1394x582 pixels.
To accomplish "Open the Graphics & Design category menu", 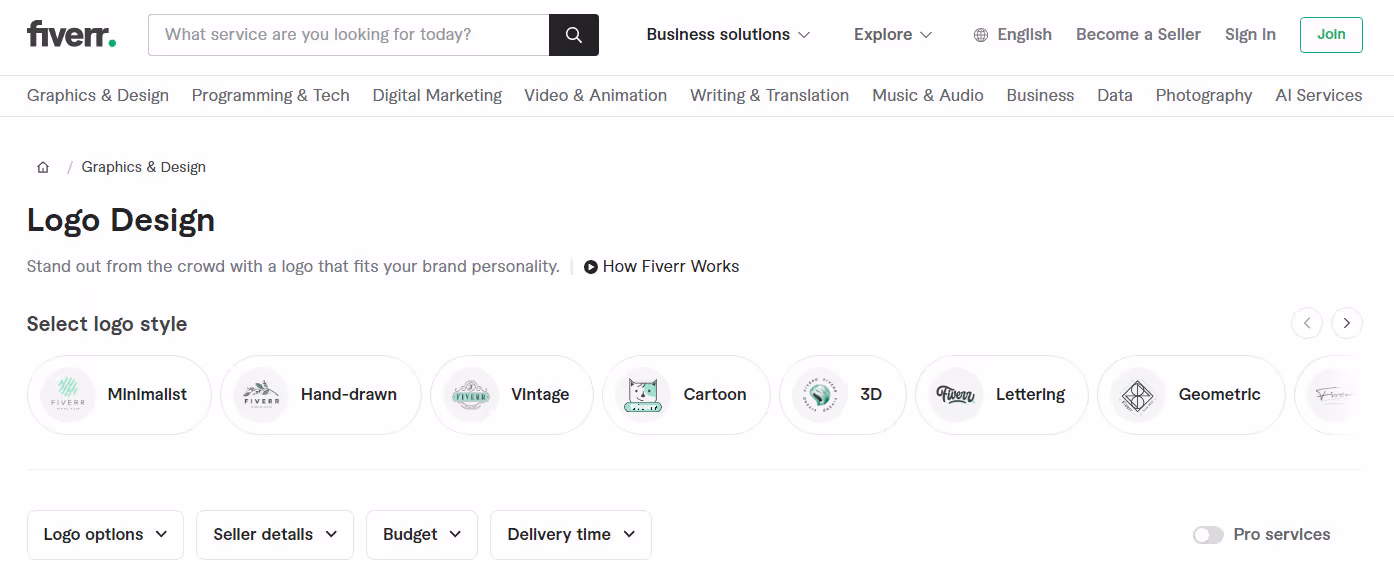I will coord(98,96).
